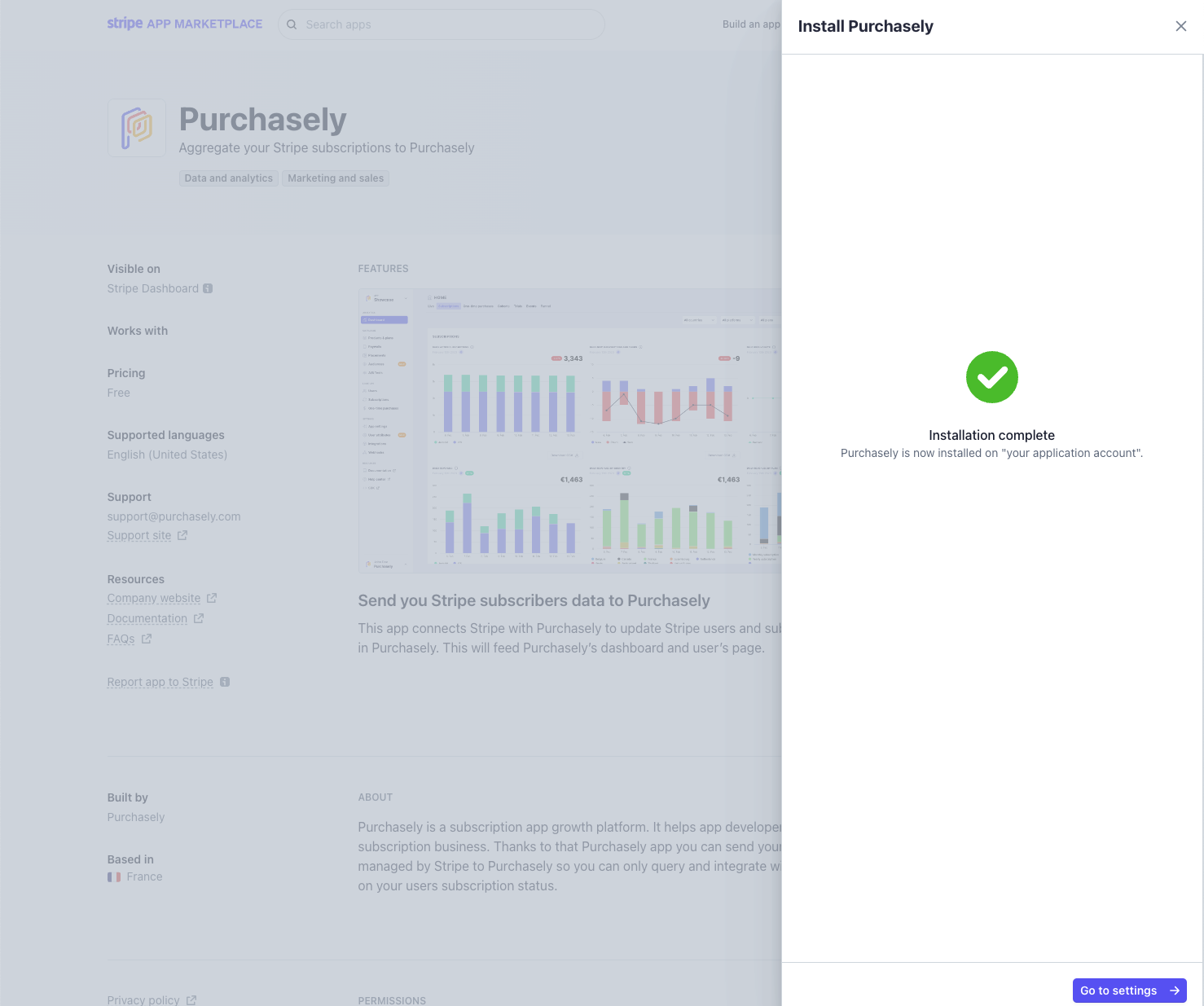
Task: Open the Privacy policy link
Action: [143, 999]
